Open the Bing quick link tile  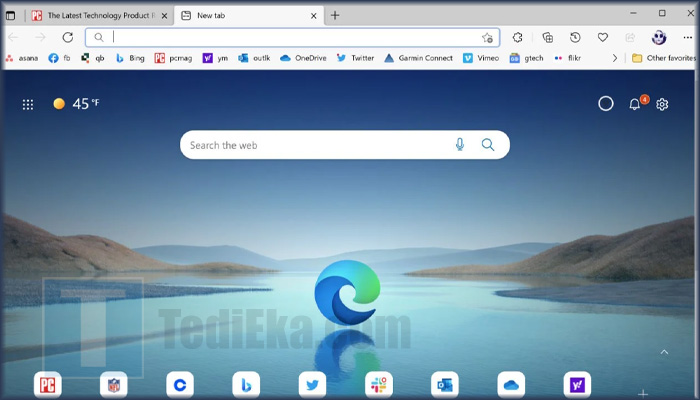[246, 385]
